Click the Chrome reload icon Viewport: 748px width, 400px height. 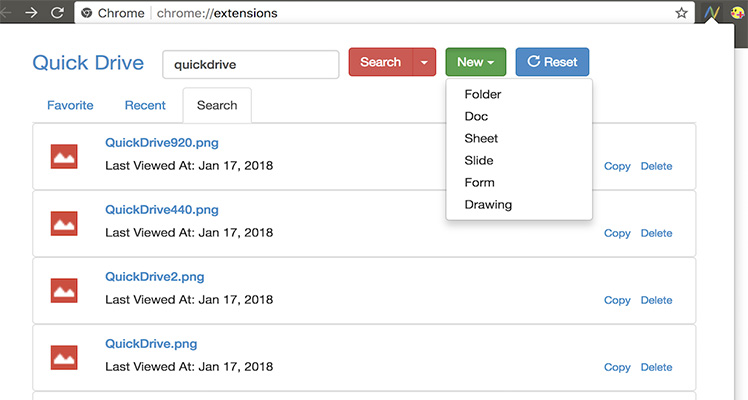pyautogui.click(x=57, y=12)
